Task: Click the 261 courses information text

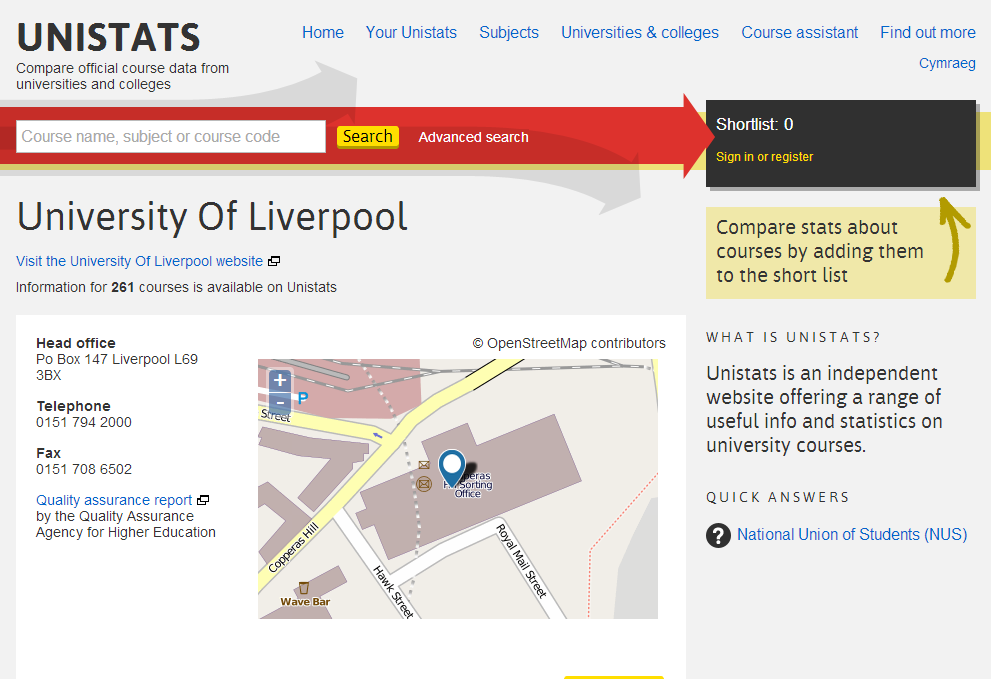Action: pyautogui.click(x=176, y=287)
